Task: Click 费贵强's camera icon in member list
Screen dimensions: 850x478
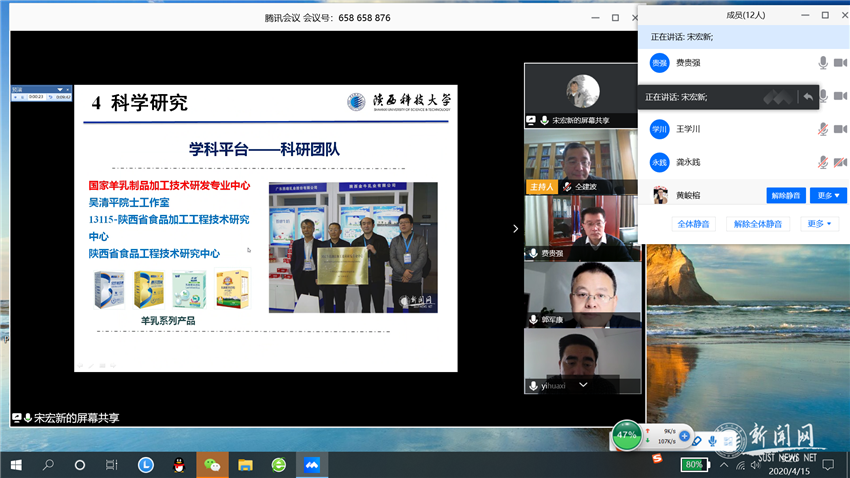Action: (x=840, y=62)
